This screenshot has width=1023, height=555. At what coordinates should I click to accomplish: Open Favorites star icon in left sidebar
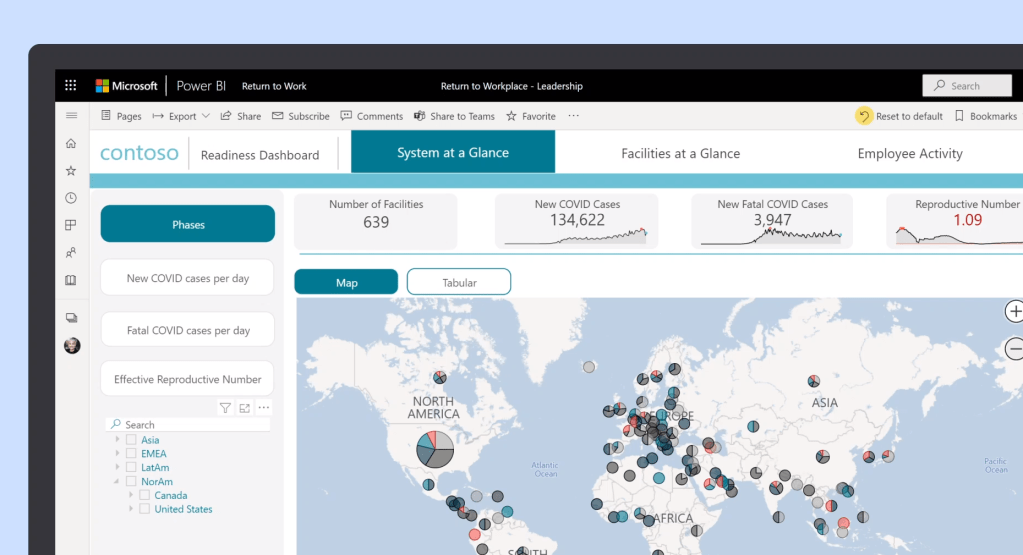click(71, 171)
